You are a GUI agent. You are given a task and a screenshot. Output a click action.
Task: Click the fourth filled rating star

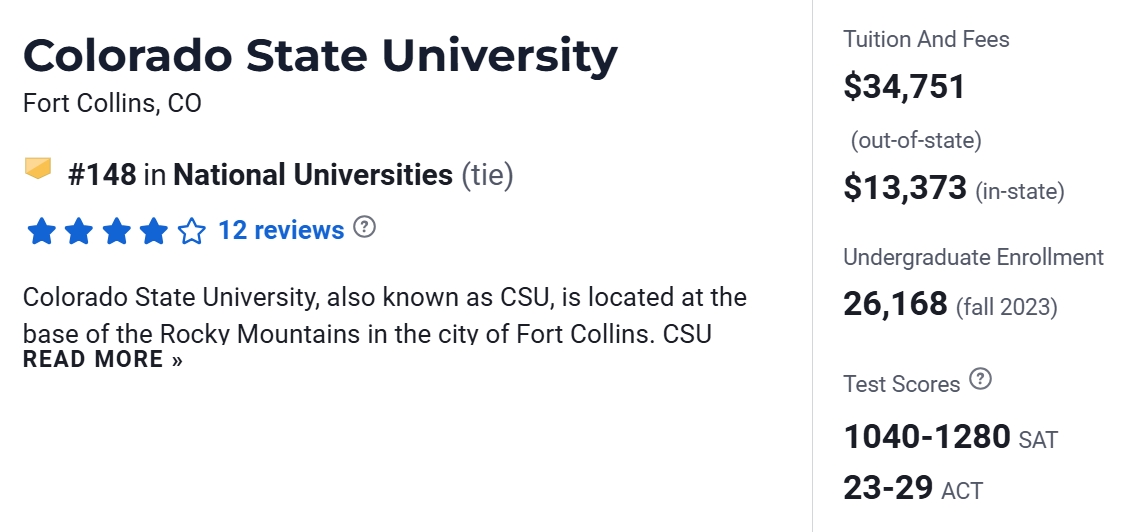(x=153, y=232)
